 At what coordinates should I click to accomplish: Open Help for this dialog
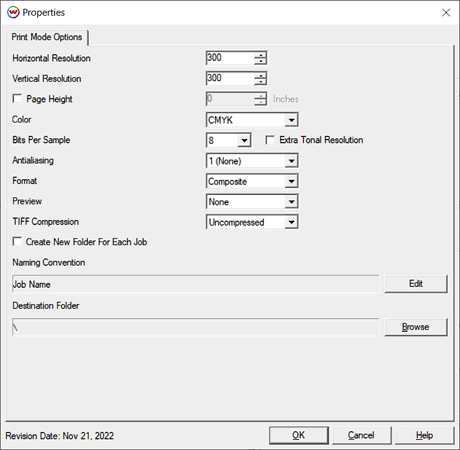click(x=424, y=435)
